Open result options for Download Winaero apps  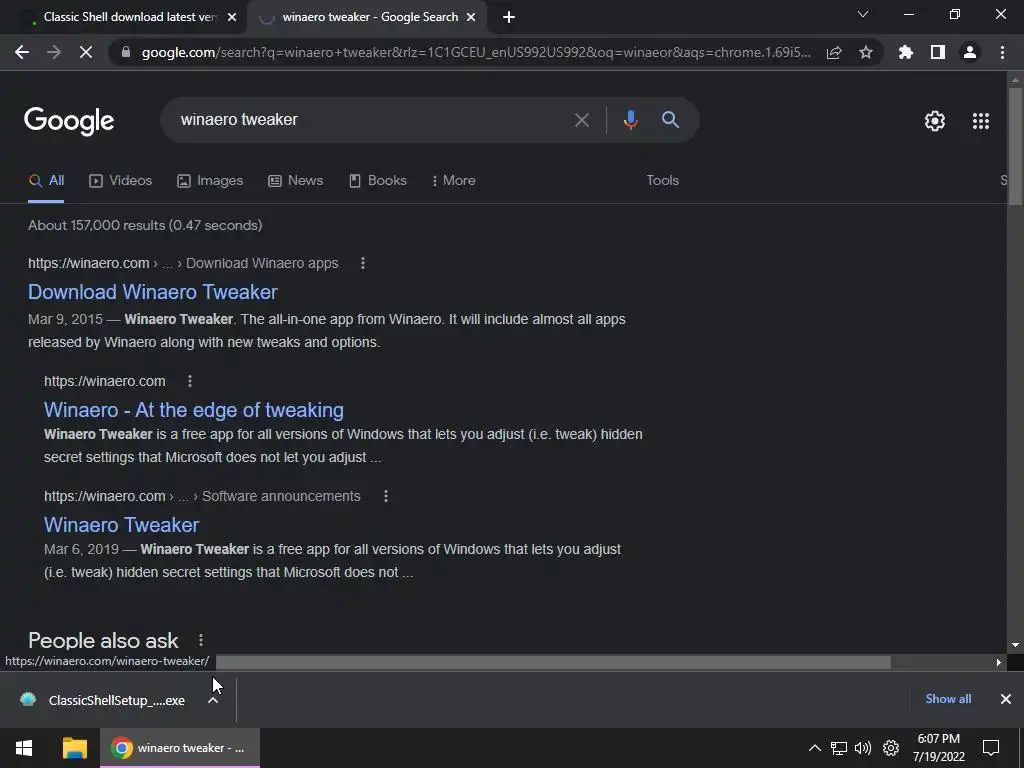(363, 263)
